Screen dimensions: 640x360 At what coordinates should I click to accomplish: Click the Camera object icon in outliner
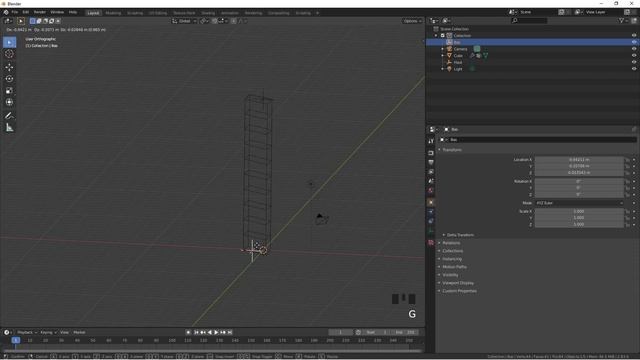pyautogui.click(x=449, y=49)
